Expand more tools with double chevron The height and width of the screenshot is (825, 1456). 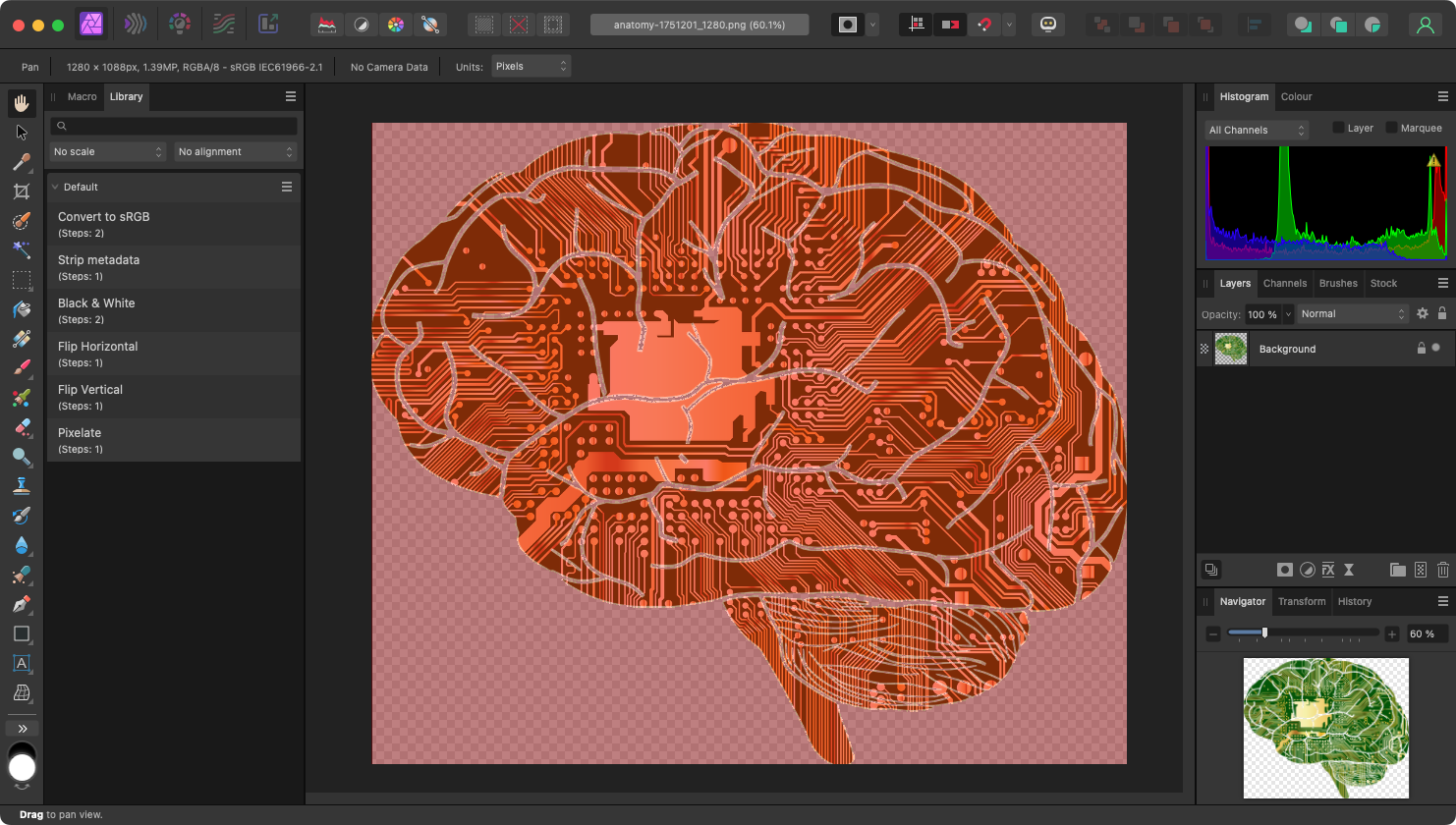point(22,729)
